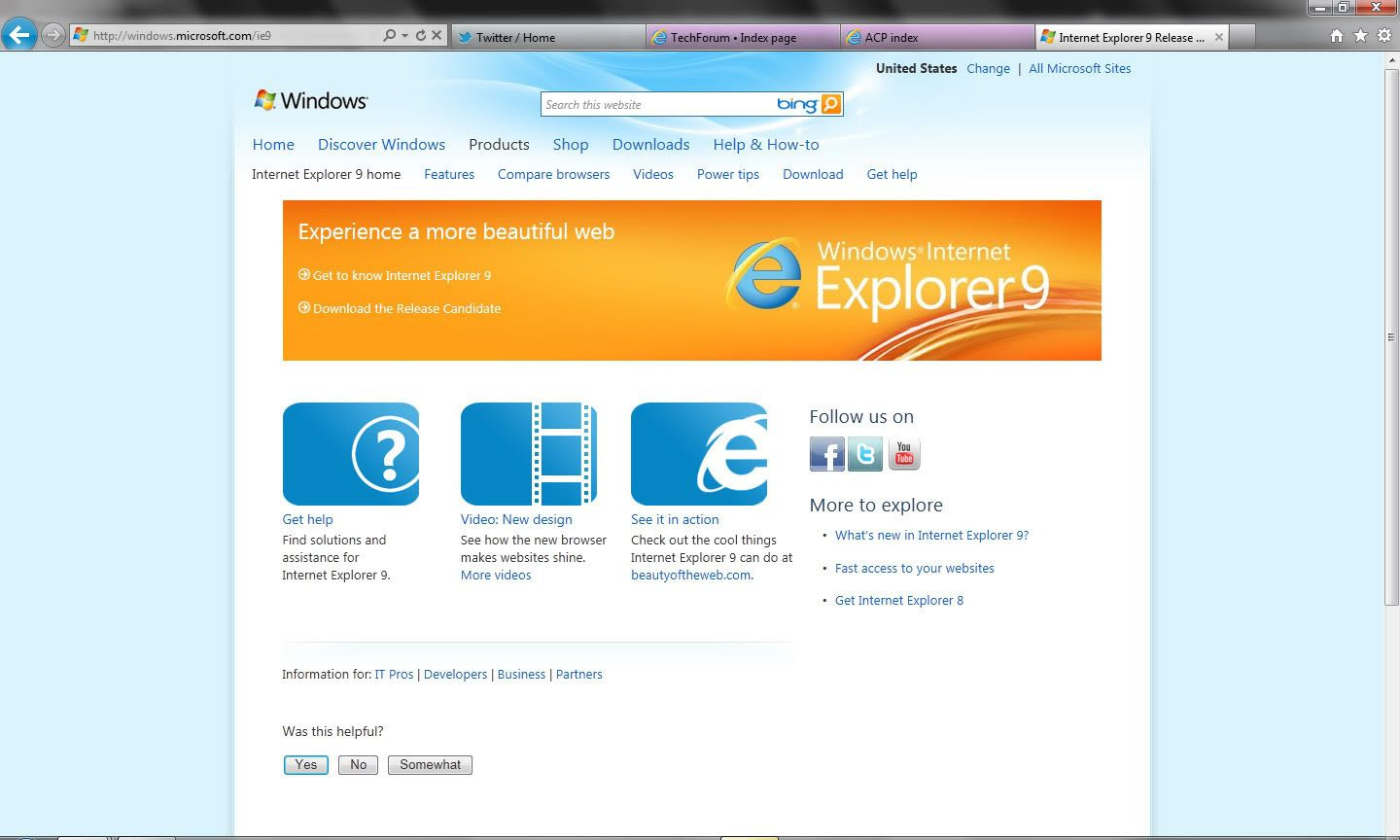Click the orange Bing search button
This screenshot has height=840, width=1400.
830,104
